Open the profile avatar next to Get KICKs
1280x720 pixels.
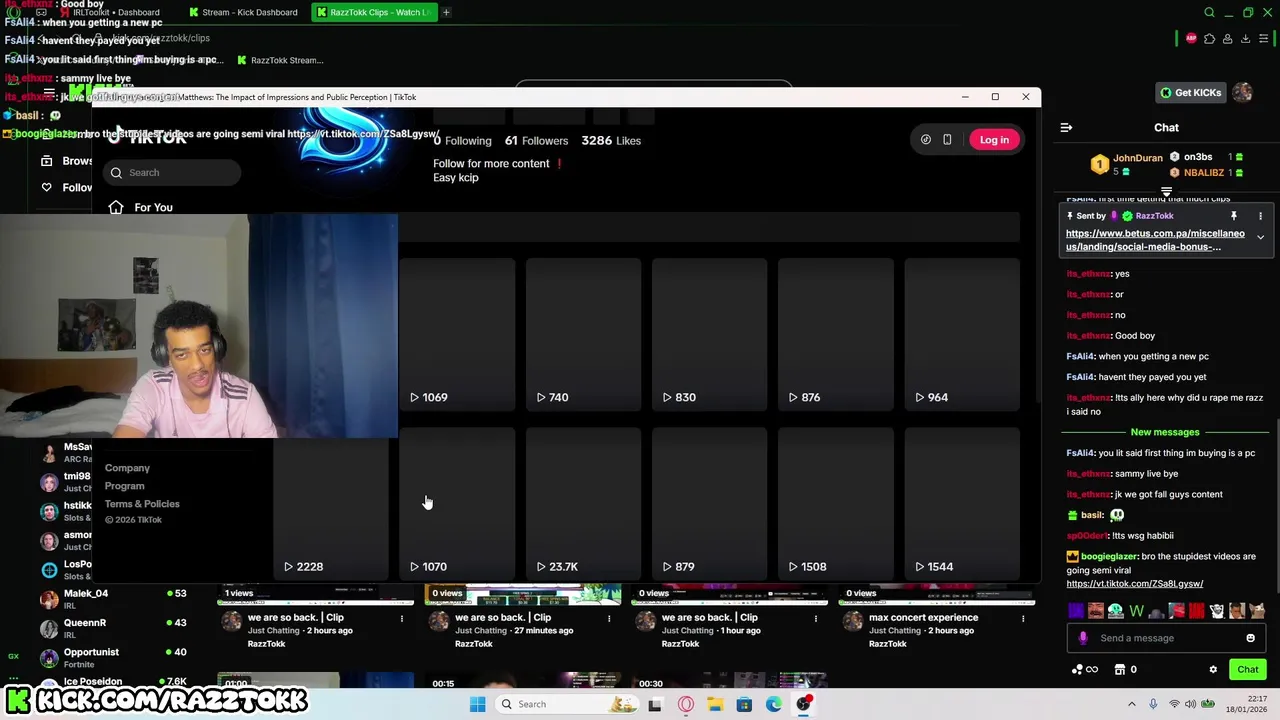pyautogui.click(x=1242, y=93)
